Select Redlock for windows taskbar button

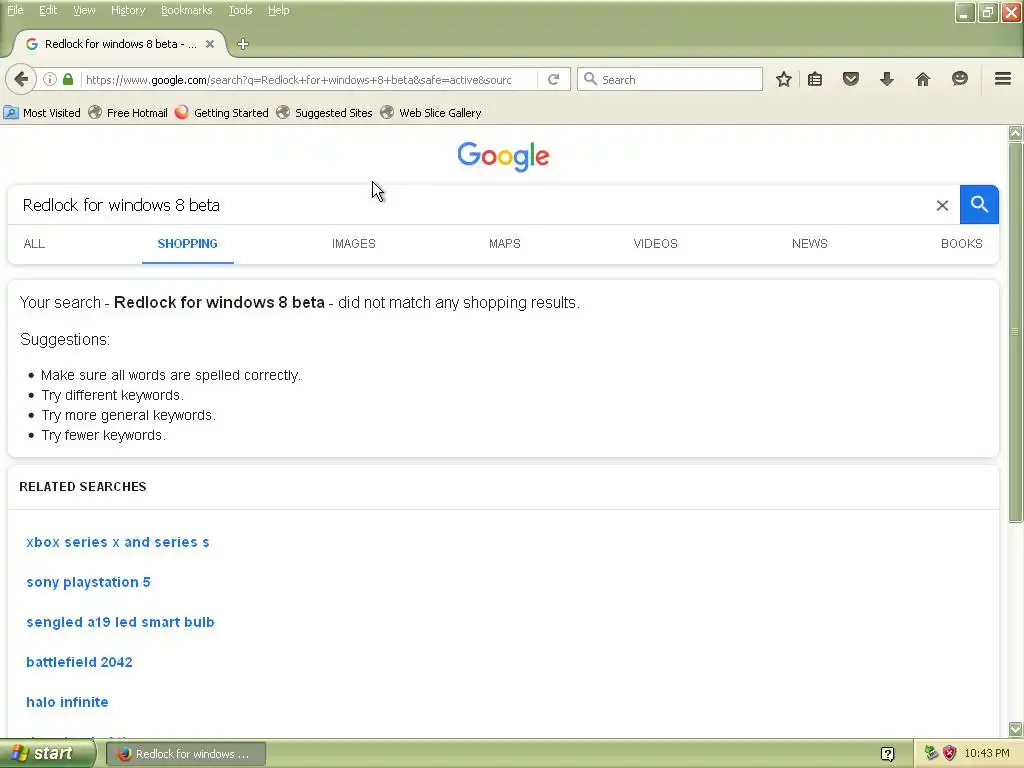pos(185,754)
